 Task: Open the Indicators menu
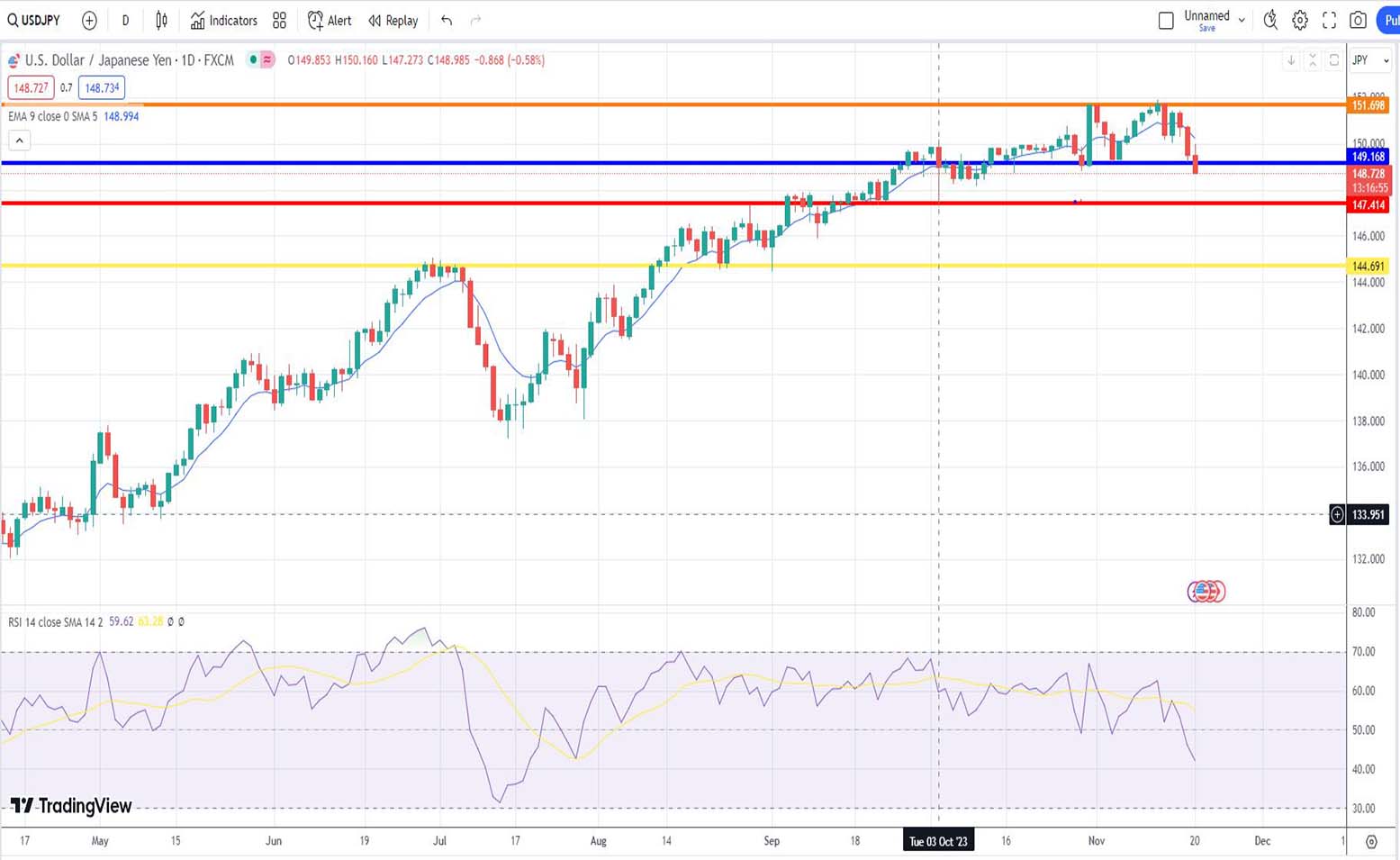(223, 20)
